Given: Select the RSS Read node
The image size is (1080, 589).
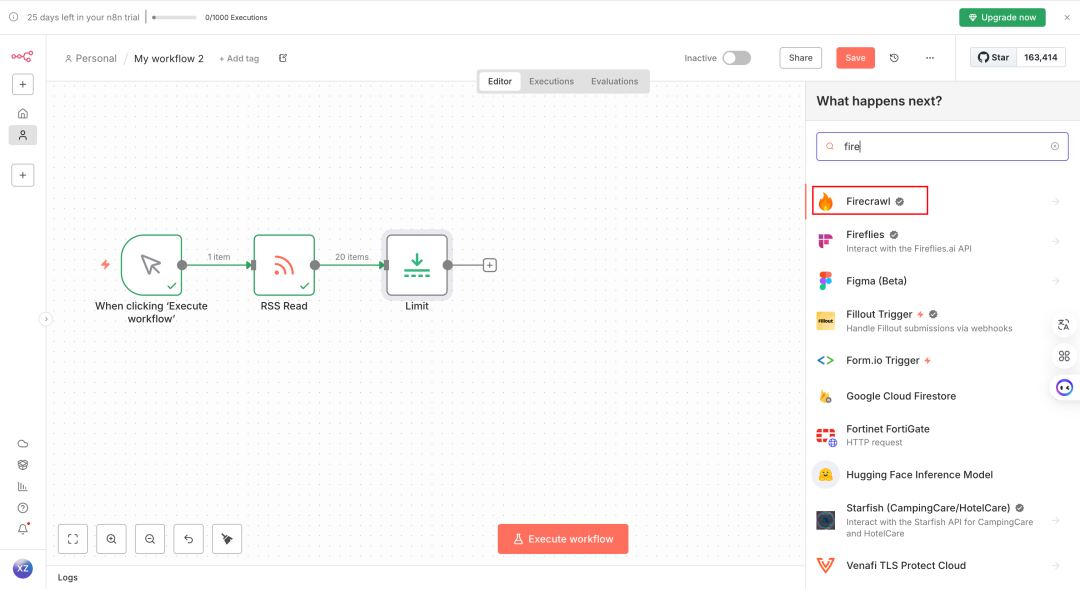Looking at the screenshot, I should tap(284, 265).
